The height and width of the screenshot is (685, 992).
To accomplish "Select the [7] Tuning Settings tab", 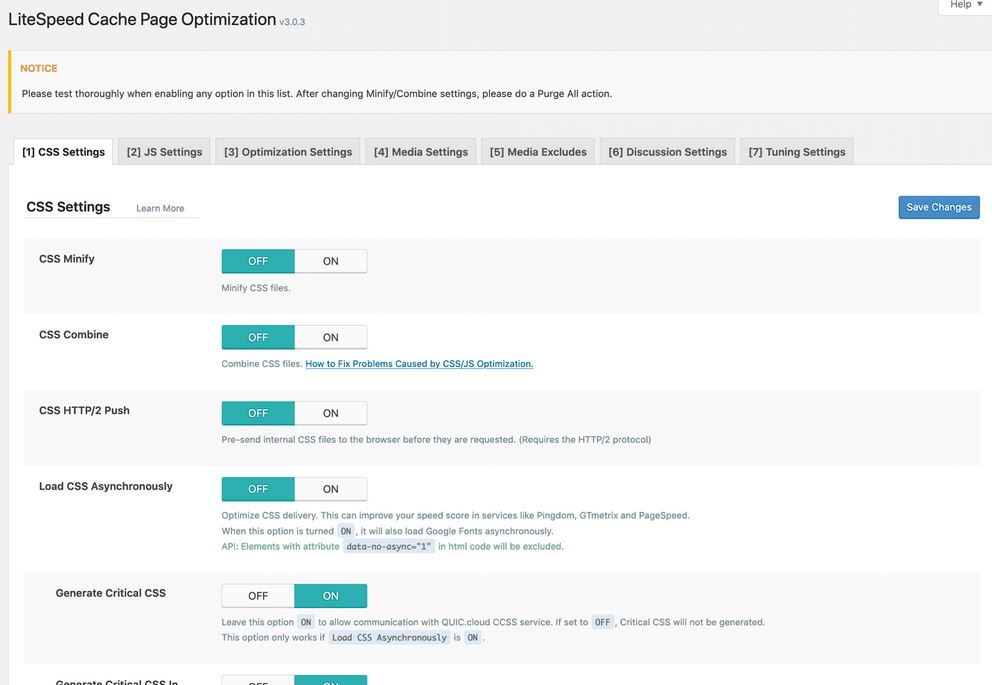I will point(797,152).
